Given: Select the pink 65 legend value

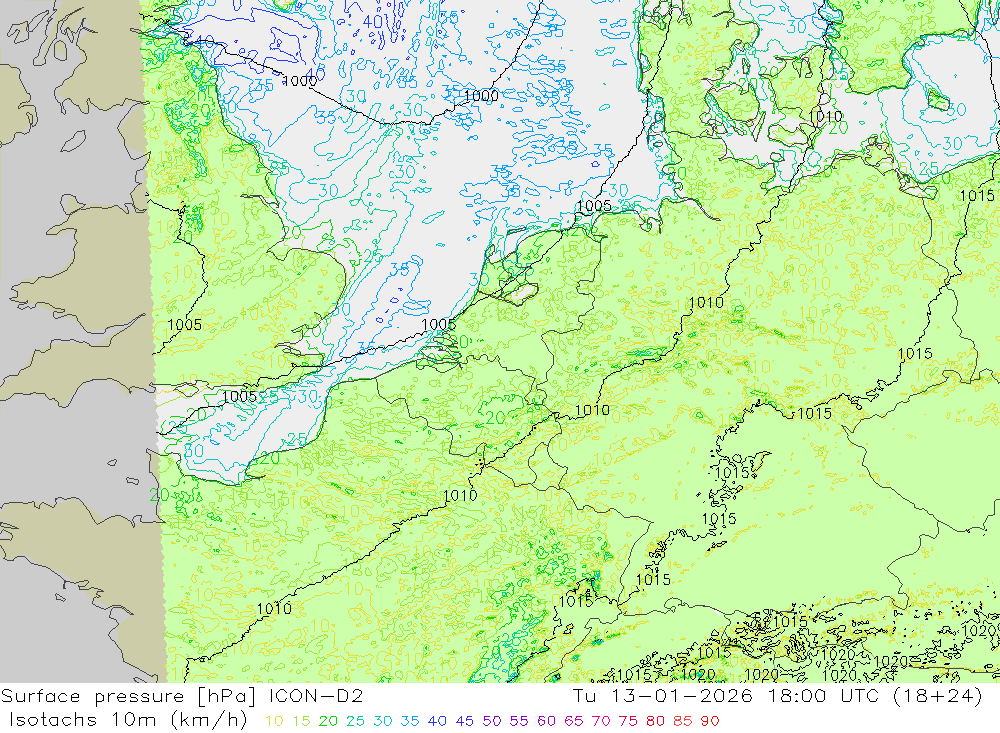Looking at the screenshot, I should point(573,721).
